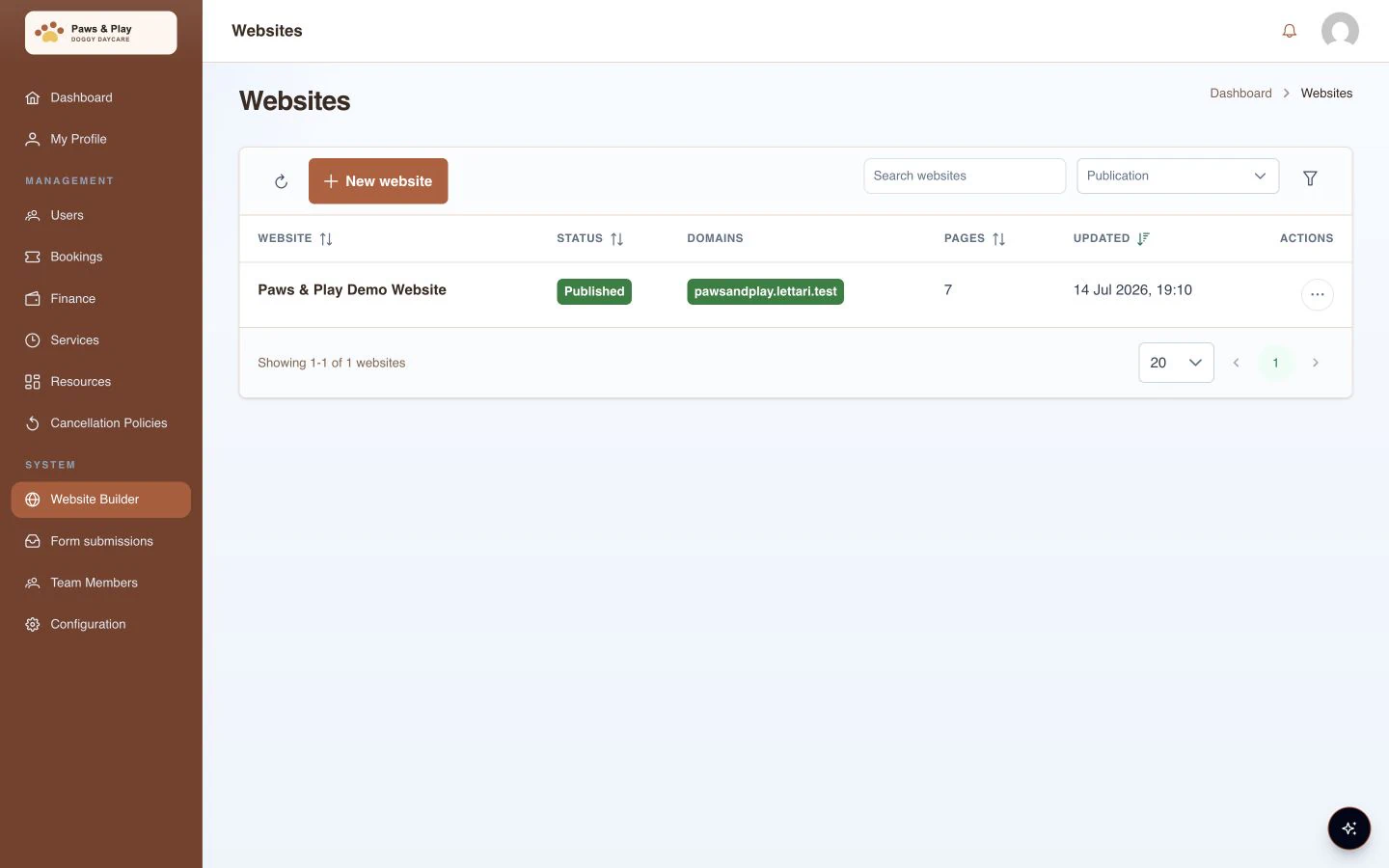Click page 1 in pagination
This screenshot has height=868, width=1389.
pyautogui.click(x=1275, y=363)
